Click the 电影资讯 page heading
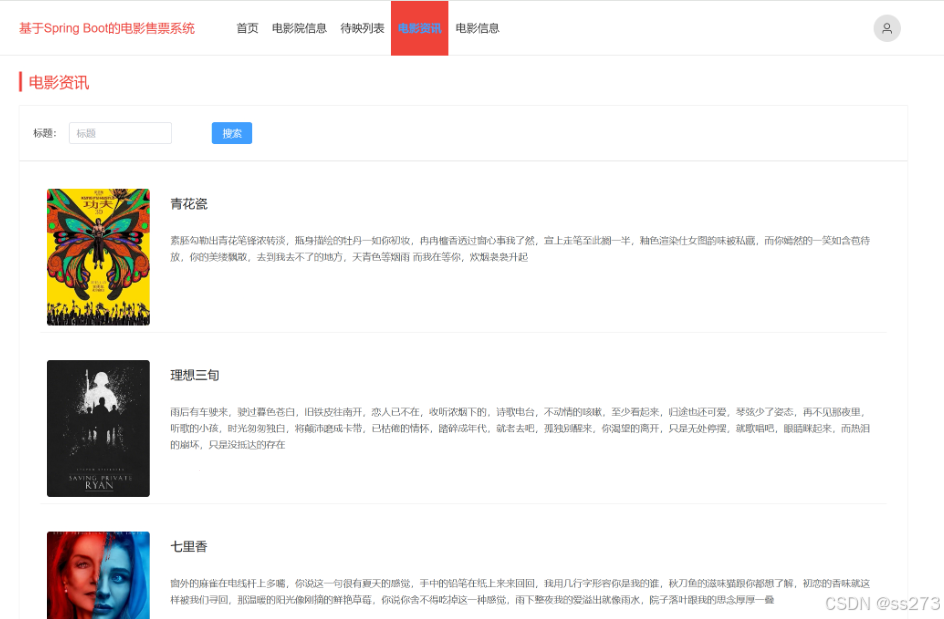This screenshot has height=619, width=944. click(59, 82)
